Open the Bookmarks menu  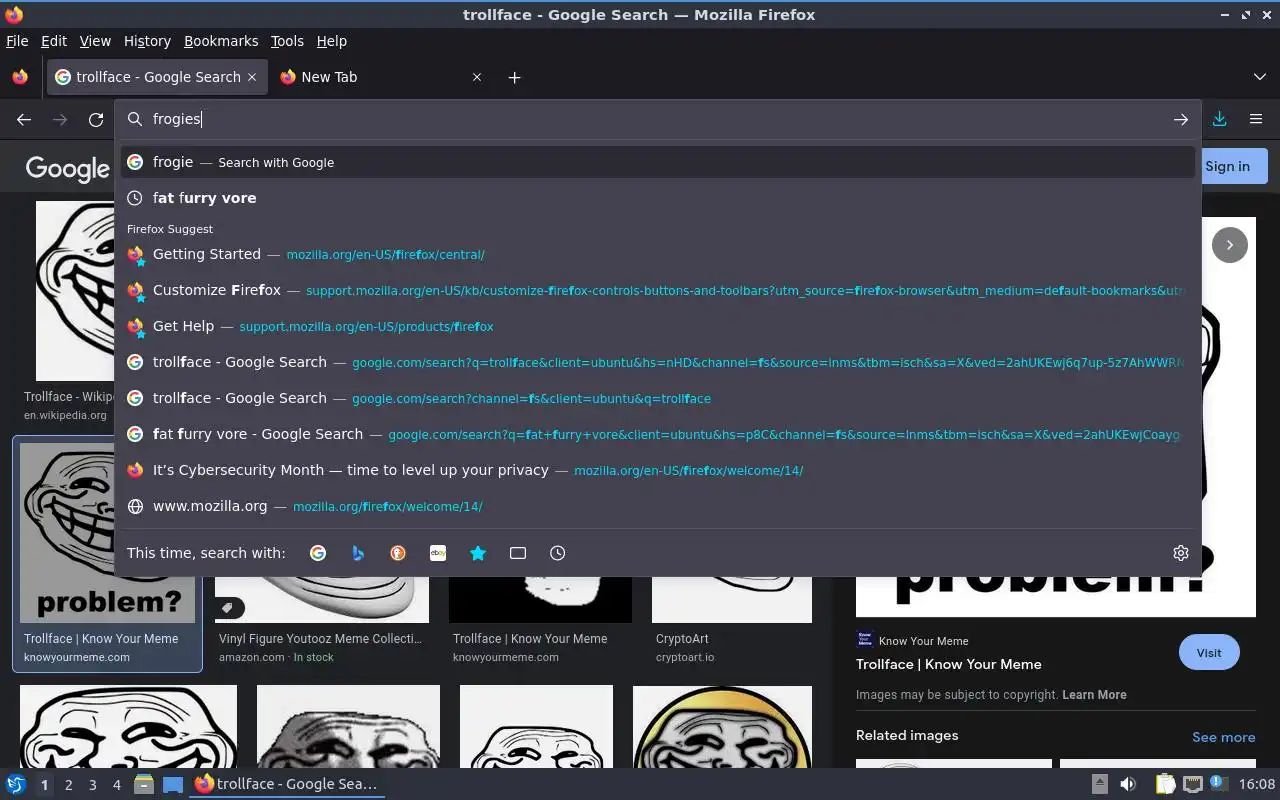(221, 41)
